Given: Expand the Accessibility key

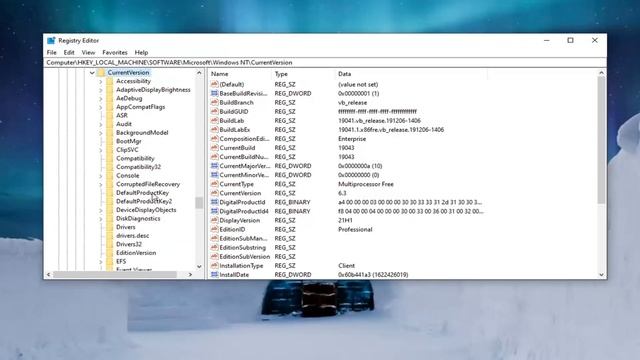Looking at the screenshot, I should point(100,81).
